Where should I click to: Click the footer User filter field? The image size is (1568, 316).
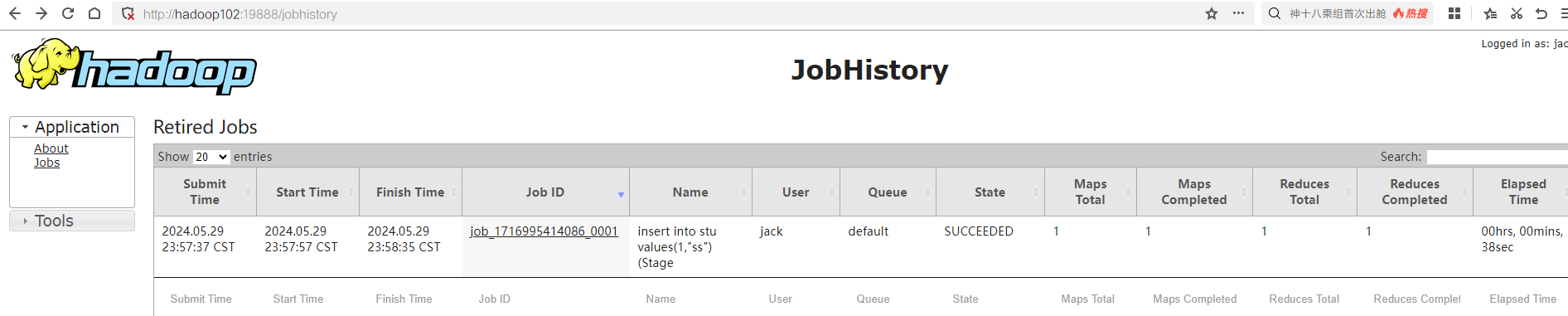(x=796, y=299)
